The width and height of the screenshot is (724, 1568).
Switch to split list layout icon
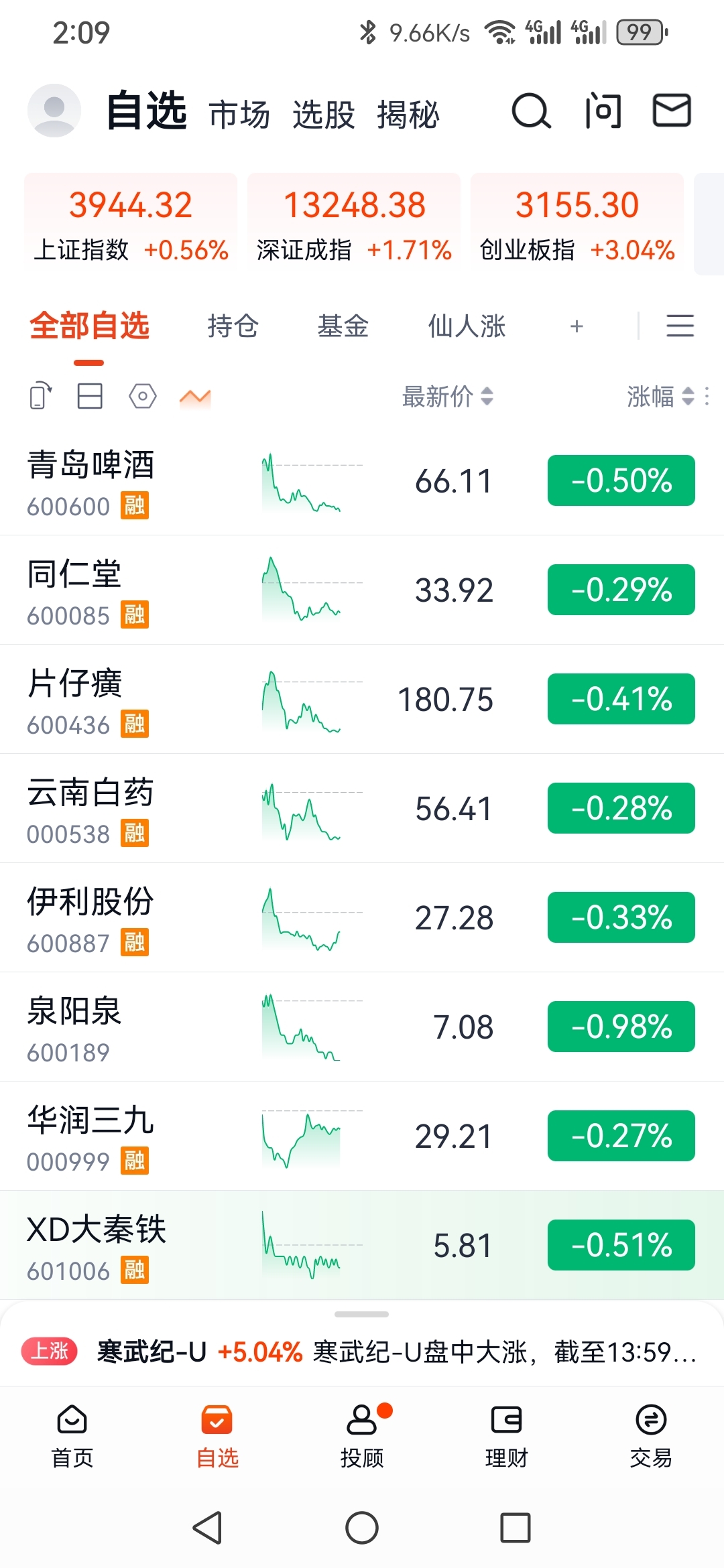tap(90, 396)
